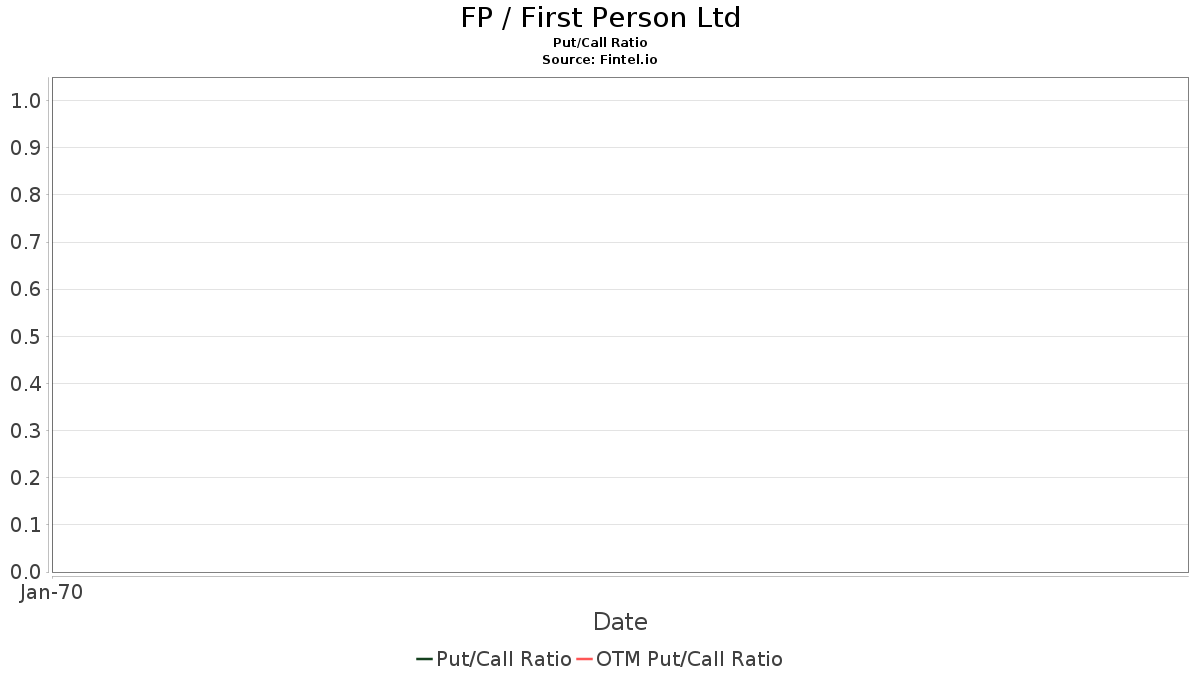The image size is (1200, 675).
Task: Click the chart title FP / First Person Ltd
Action: pos(600,18)
